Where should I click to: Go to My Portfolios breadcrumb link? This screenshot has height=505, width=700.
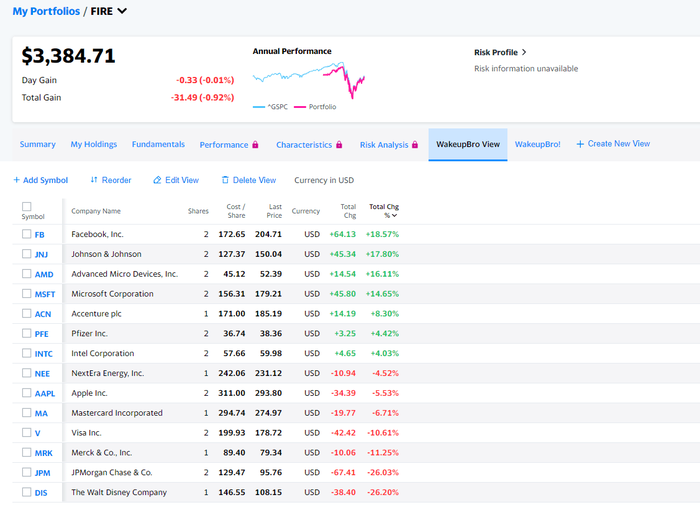46,11
